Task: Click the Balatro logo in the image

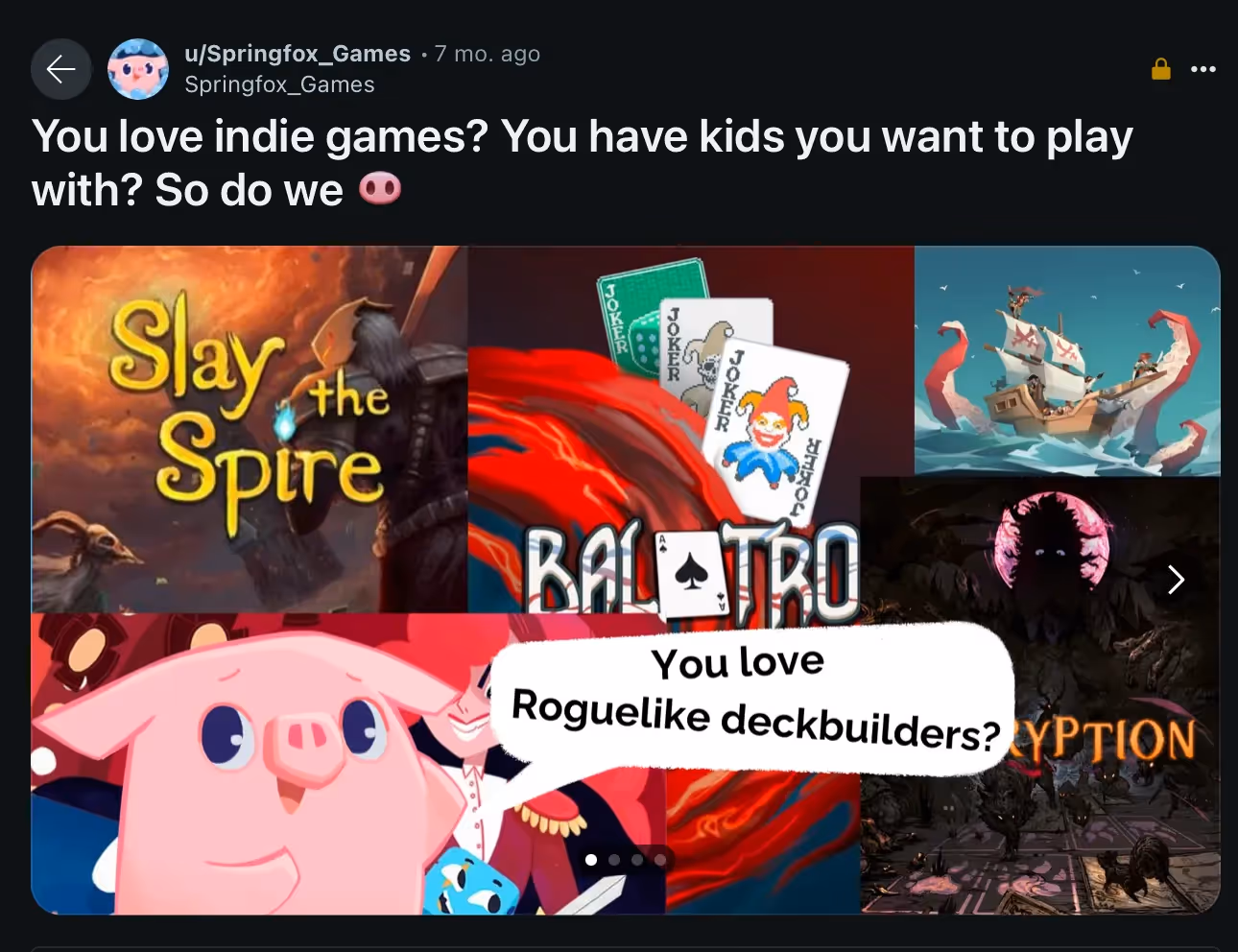Action: [x=691, y=573]
